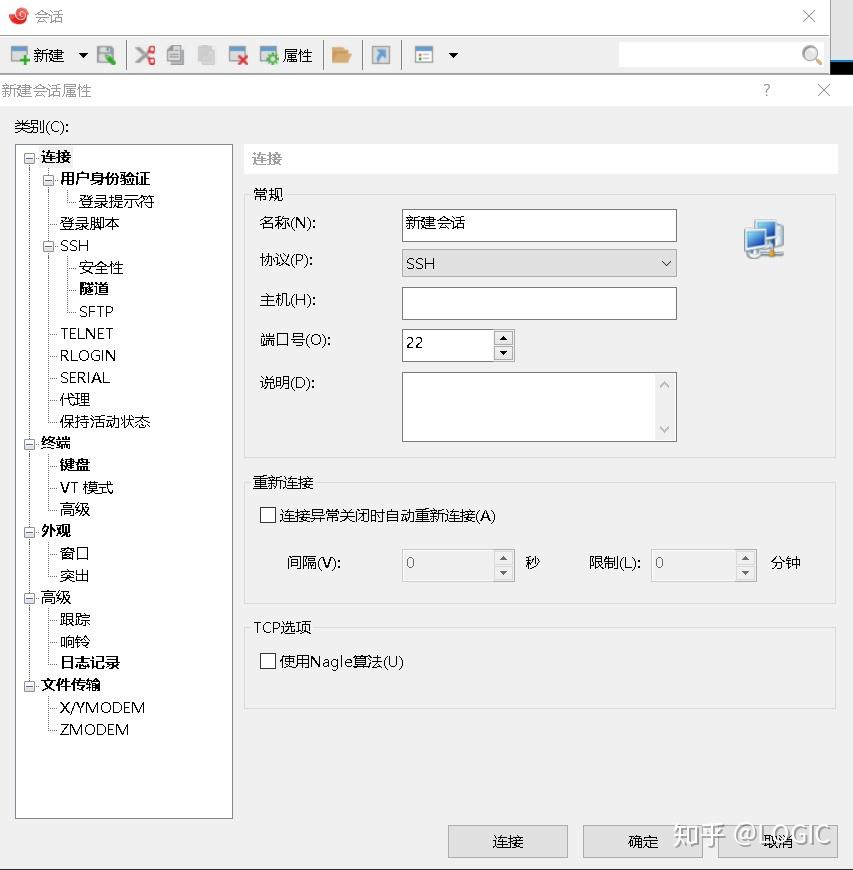Click the copy session icon
The width and height of the screenshot is (853, 870).
(175, 55)
